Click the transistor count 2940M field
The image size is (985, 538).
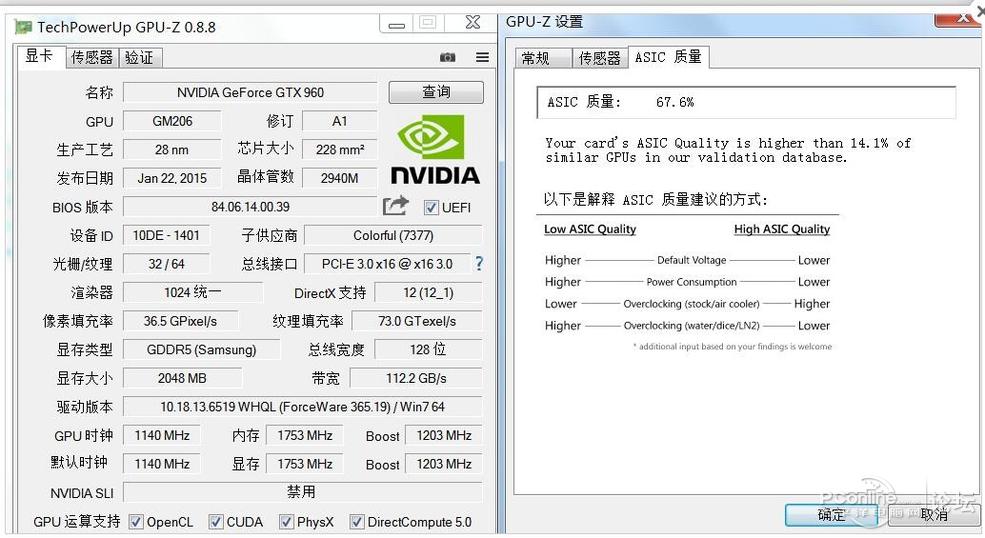pyautogui.click(x=340, y=178)
